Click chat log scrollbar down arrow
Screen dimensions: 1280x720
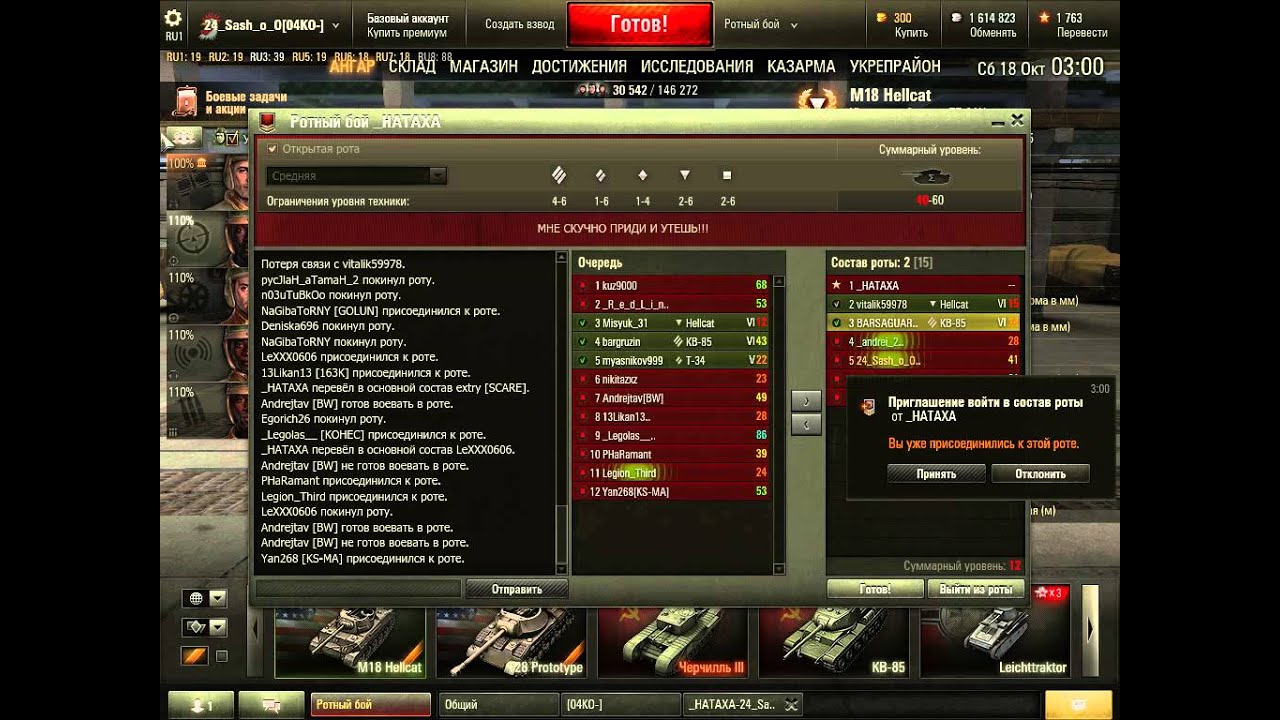pyautogui.click(x=561, y=568)
